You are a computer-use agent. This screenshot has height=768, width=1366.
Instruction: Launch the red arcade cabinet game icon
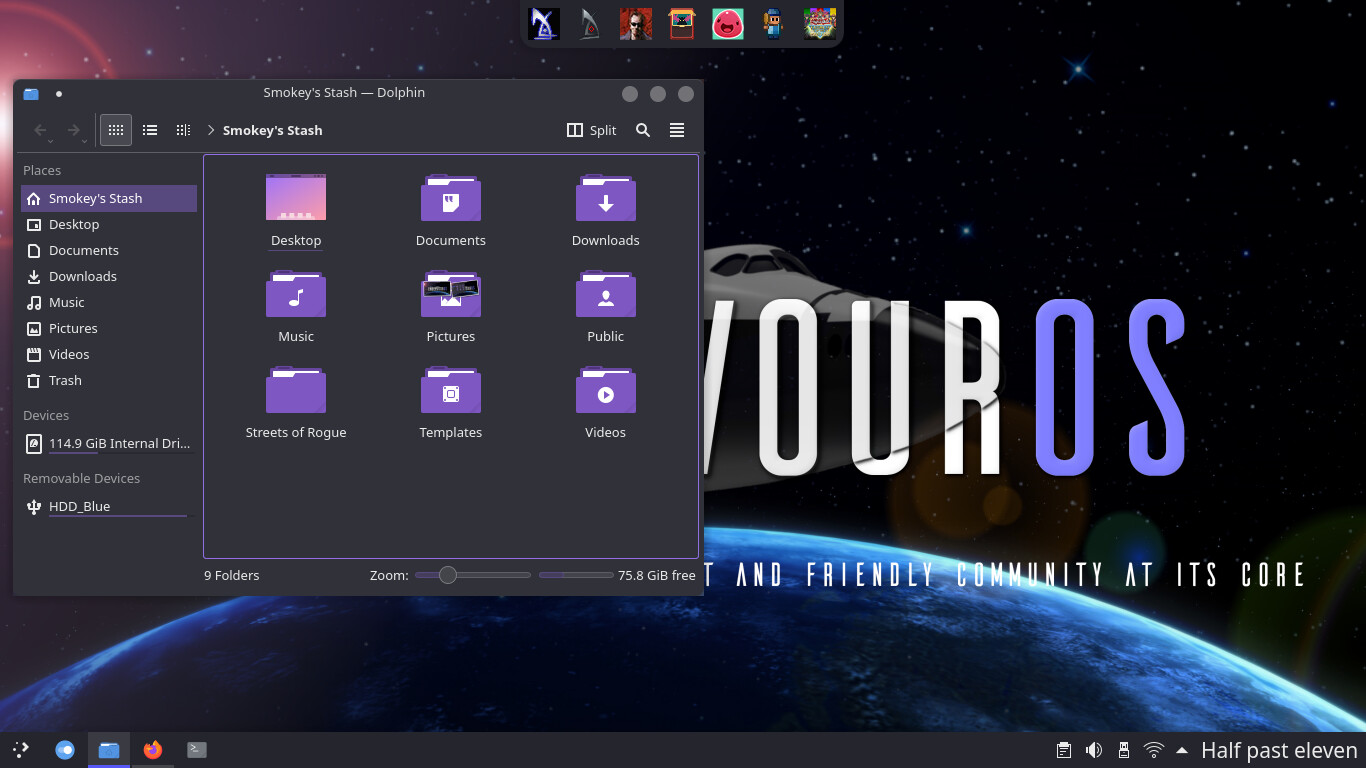click(682, 24)
